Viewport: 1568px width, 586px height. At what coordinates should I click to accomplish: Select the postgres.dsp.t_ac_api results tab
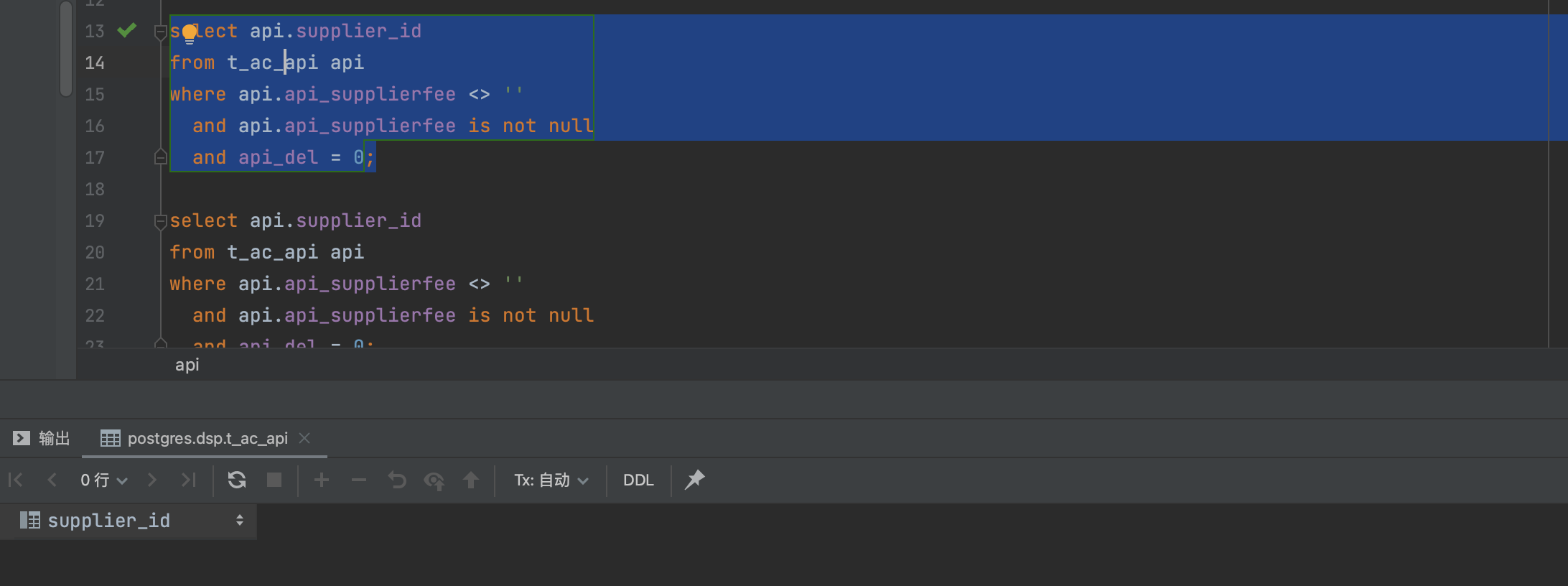tap(207, 439)
